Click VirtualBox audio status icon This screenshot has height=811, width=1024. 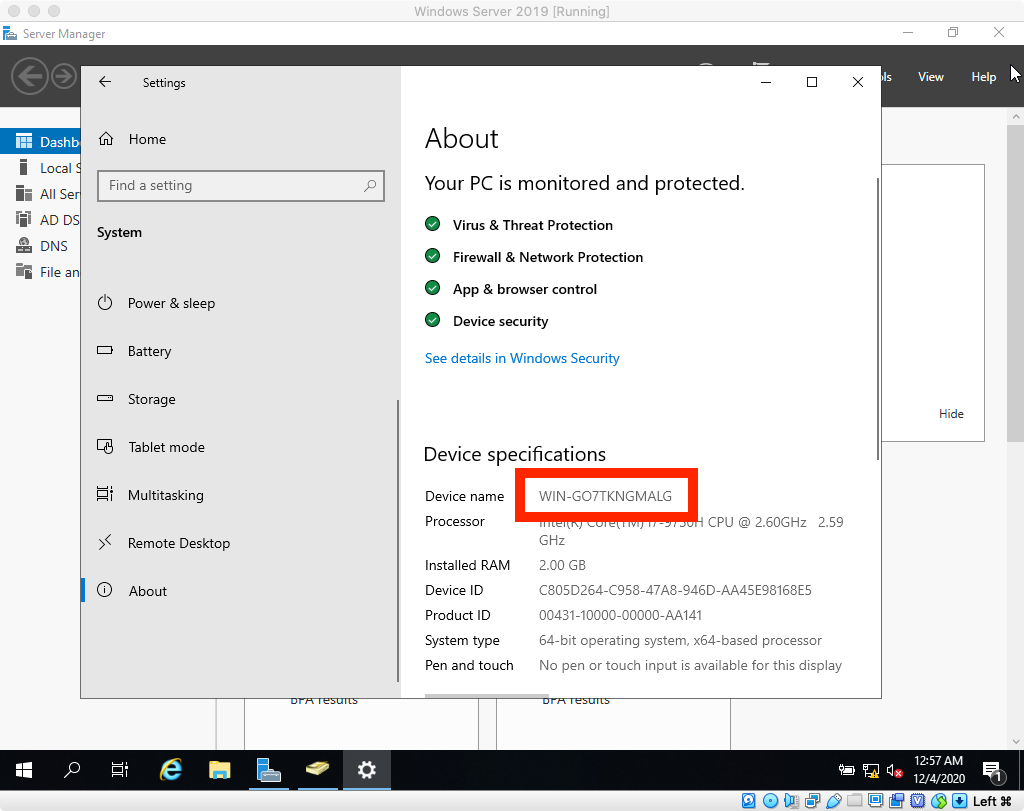point(792,801)
